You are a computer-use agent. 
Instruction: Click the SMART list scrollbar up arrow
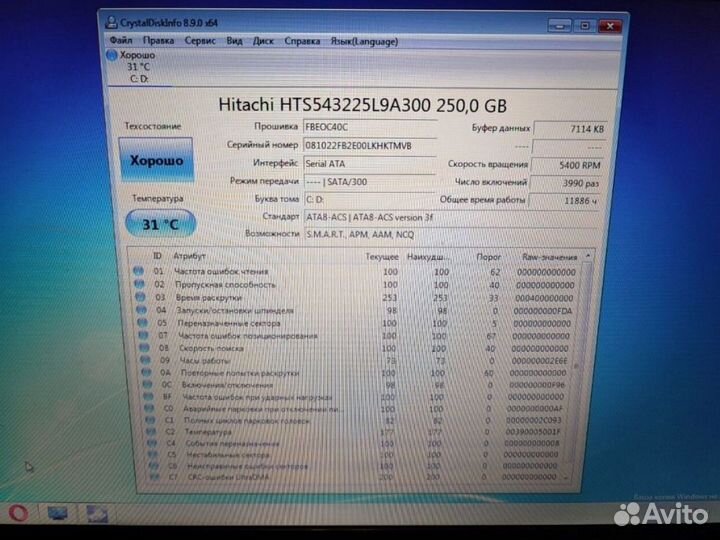pyautogui.click(x=588, y=255)
